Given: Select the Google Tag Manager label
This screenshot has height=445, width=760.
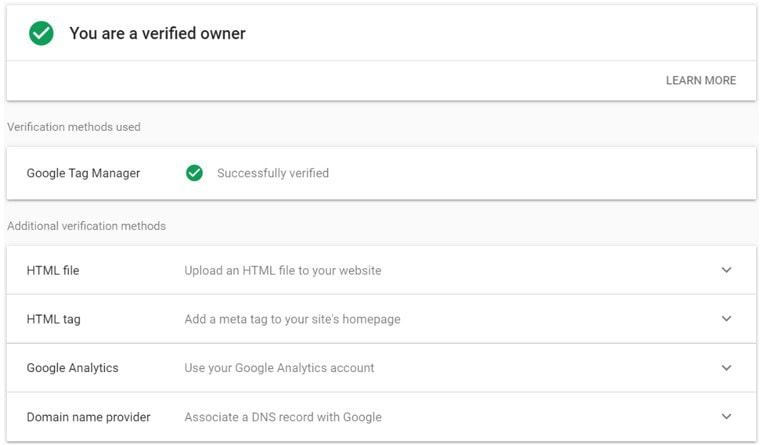Looking at the screenshot, I should [x=83, y=173].
